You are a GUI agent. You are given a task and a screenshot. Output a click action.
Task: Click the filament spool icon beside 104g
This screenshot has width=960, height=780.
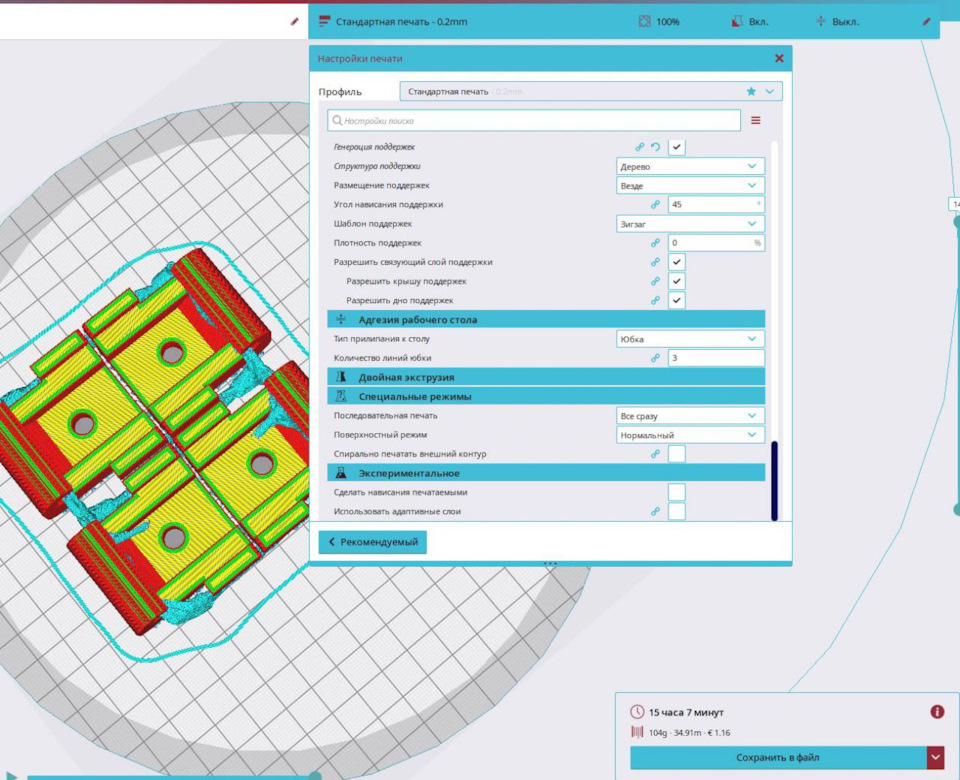pos(637,732)
